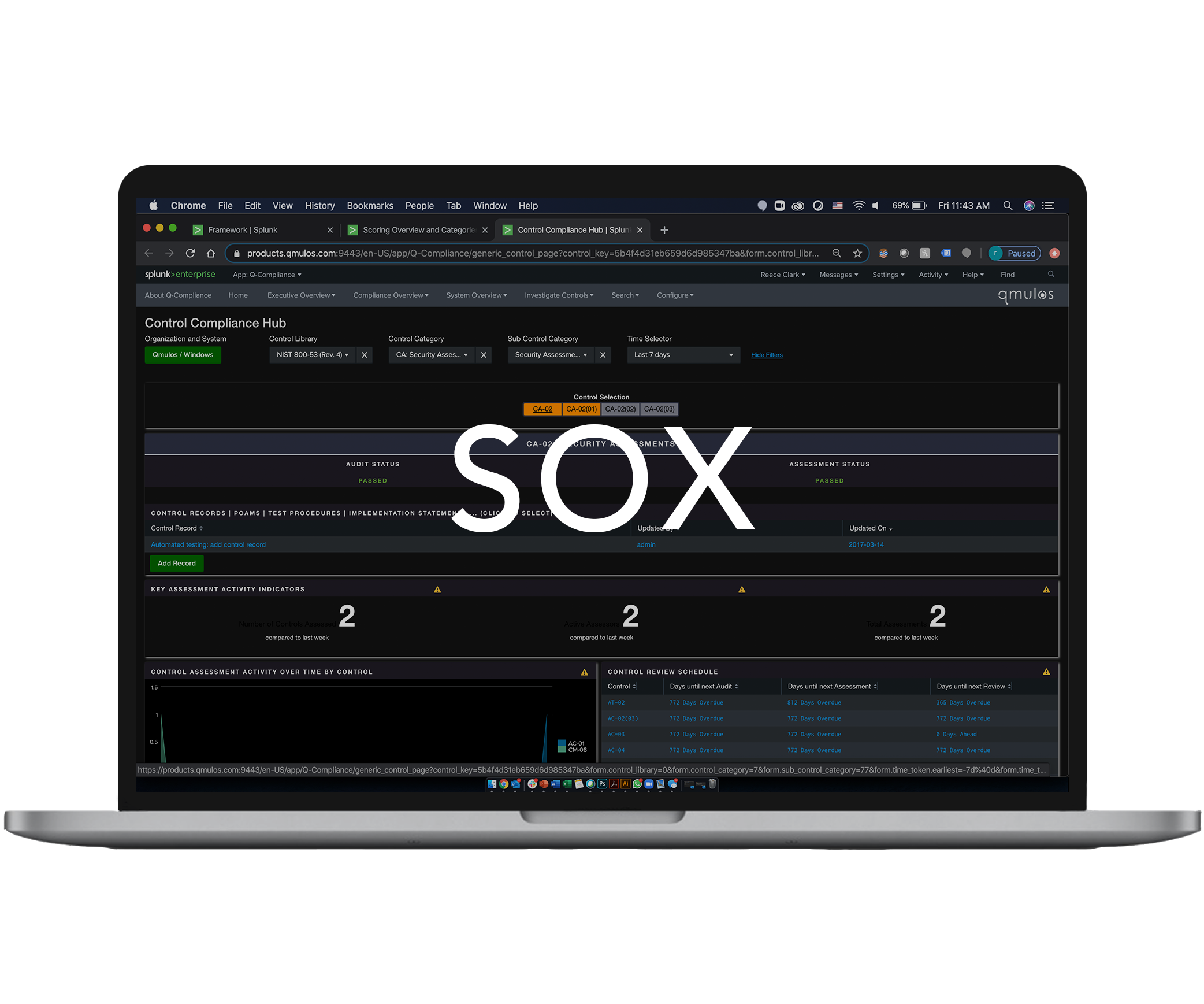Image resolution: width=1204 pixels, height=1004 pixels.
Task: Click the home icon in browser toolbar
Action: tap(211, 253)
